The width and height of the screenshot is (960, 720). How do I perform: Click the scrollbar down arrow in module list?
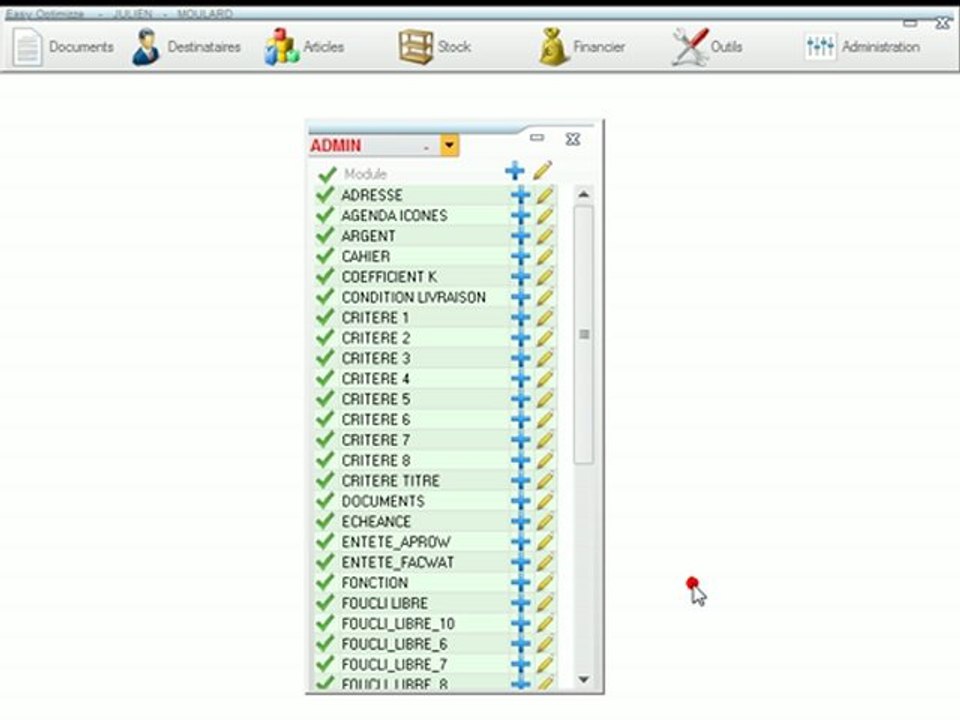[583, 680]
